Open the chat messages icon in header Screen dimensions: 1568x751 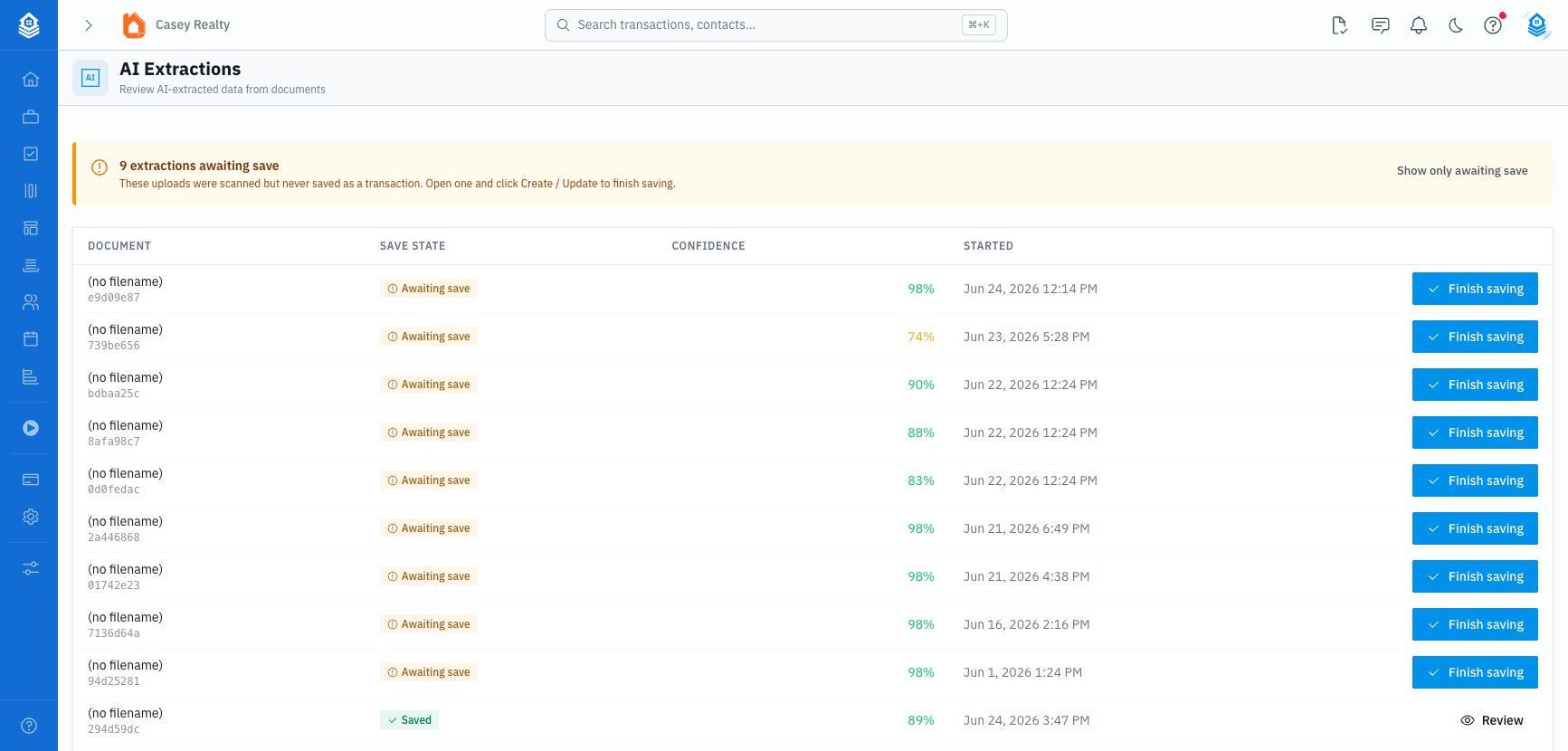coord(1380,25)
